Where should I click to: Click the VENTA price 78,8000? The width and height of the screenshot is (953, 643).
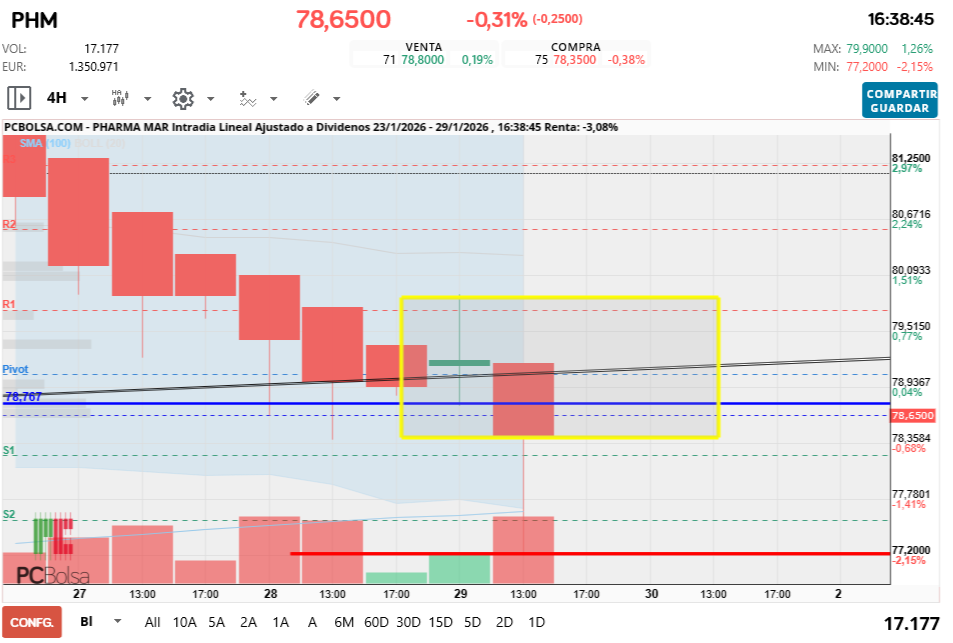422,60
